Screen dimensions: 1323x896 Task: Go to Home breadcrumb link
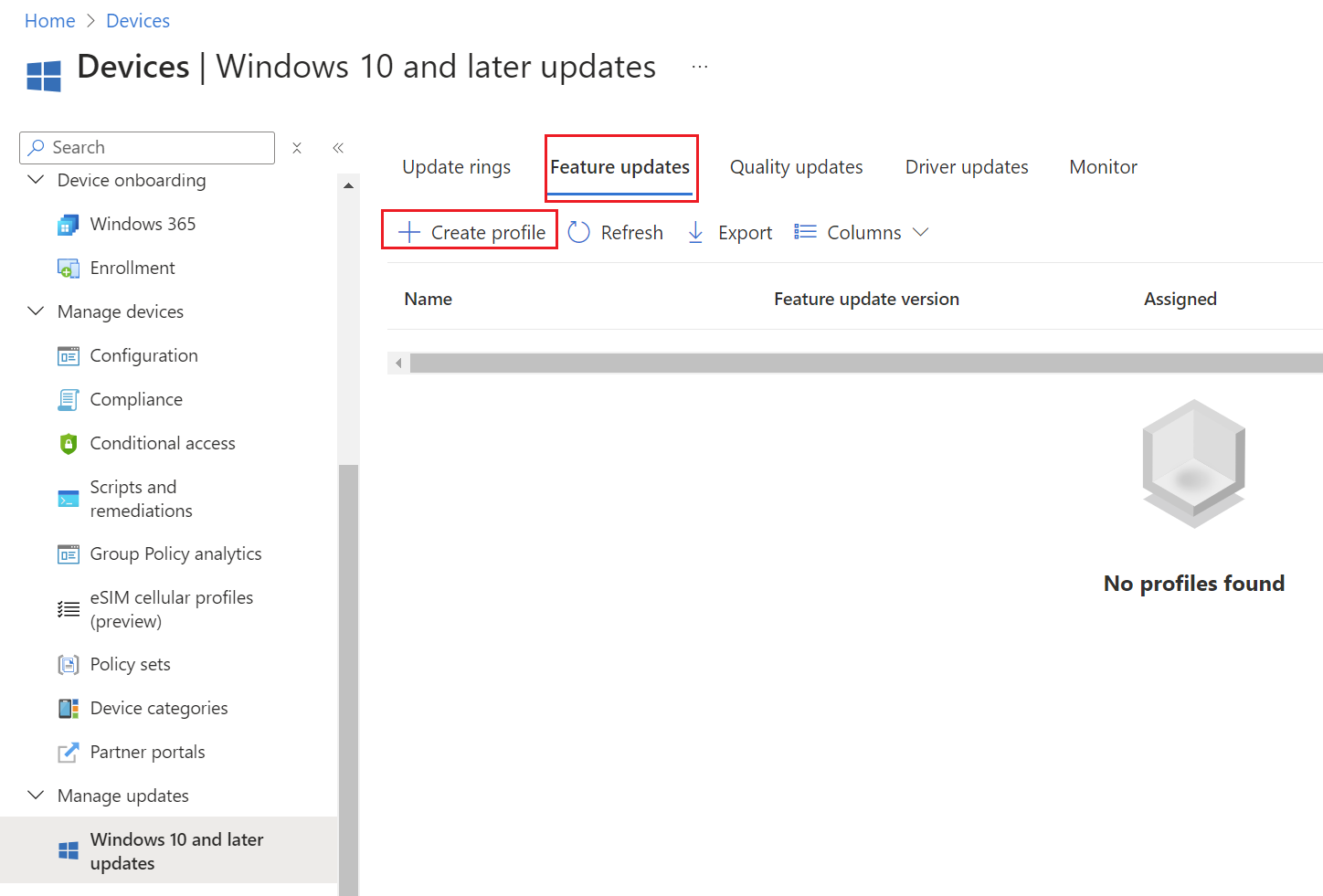click(x=50, y=21)
